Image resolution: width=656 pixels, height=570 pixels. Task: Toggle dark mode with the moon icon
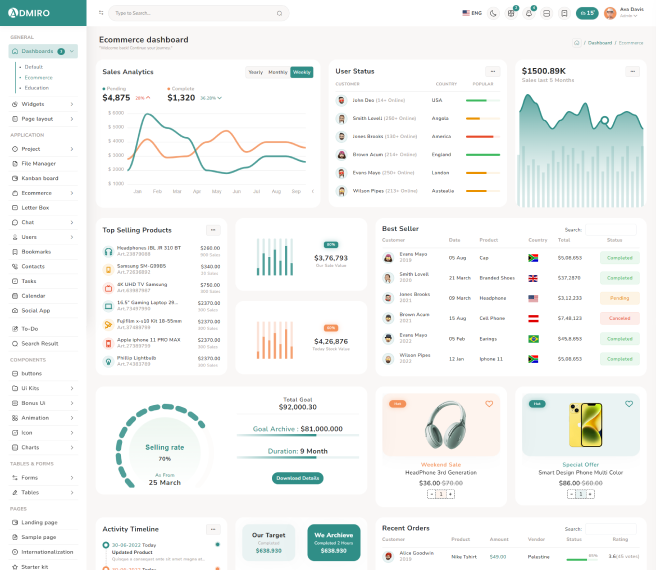[493, 13]
